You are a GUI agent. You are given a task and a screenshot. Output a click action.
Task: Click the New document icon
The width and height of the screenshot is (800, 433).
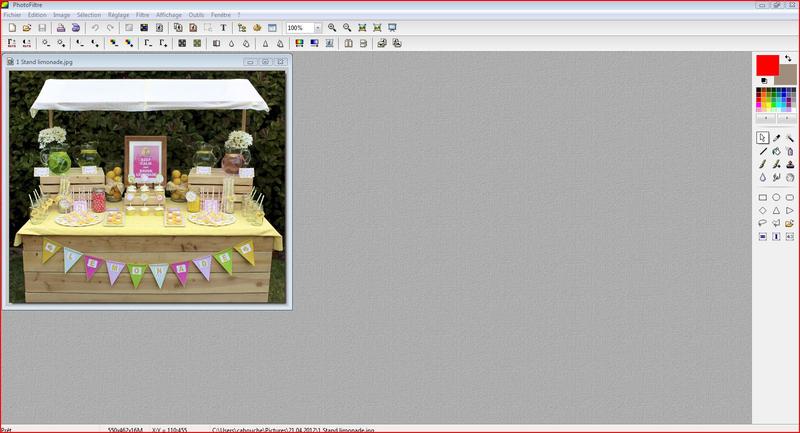pos(12,28)
